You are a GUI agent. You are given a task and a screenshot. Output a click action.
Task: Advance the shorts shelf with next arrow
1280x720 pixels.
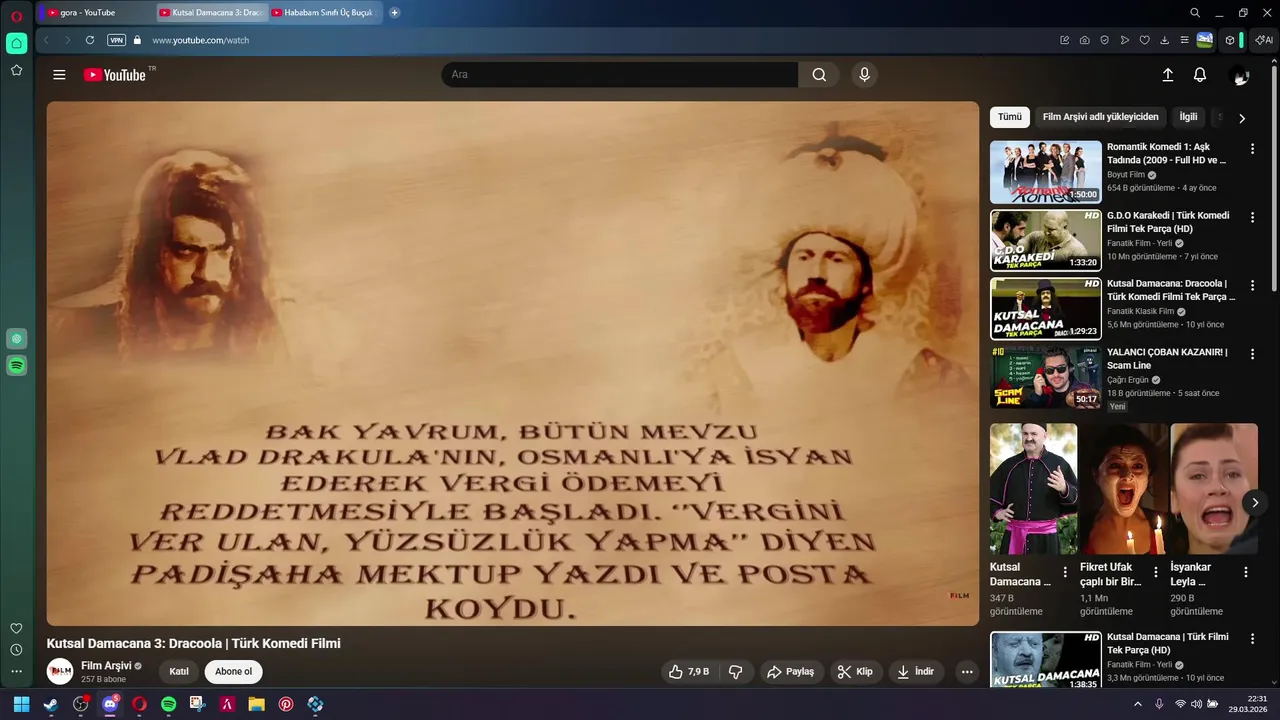coord(1255,503)
